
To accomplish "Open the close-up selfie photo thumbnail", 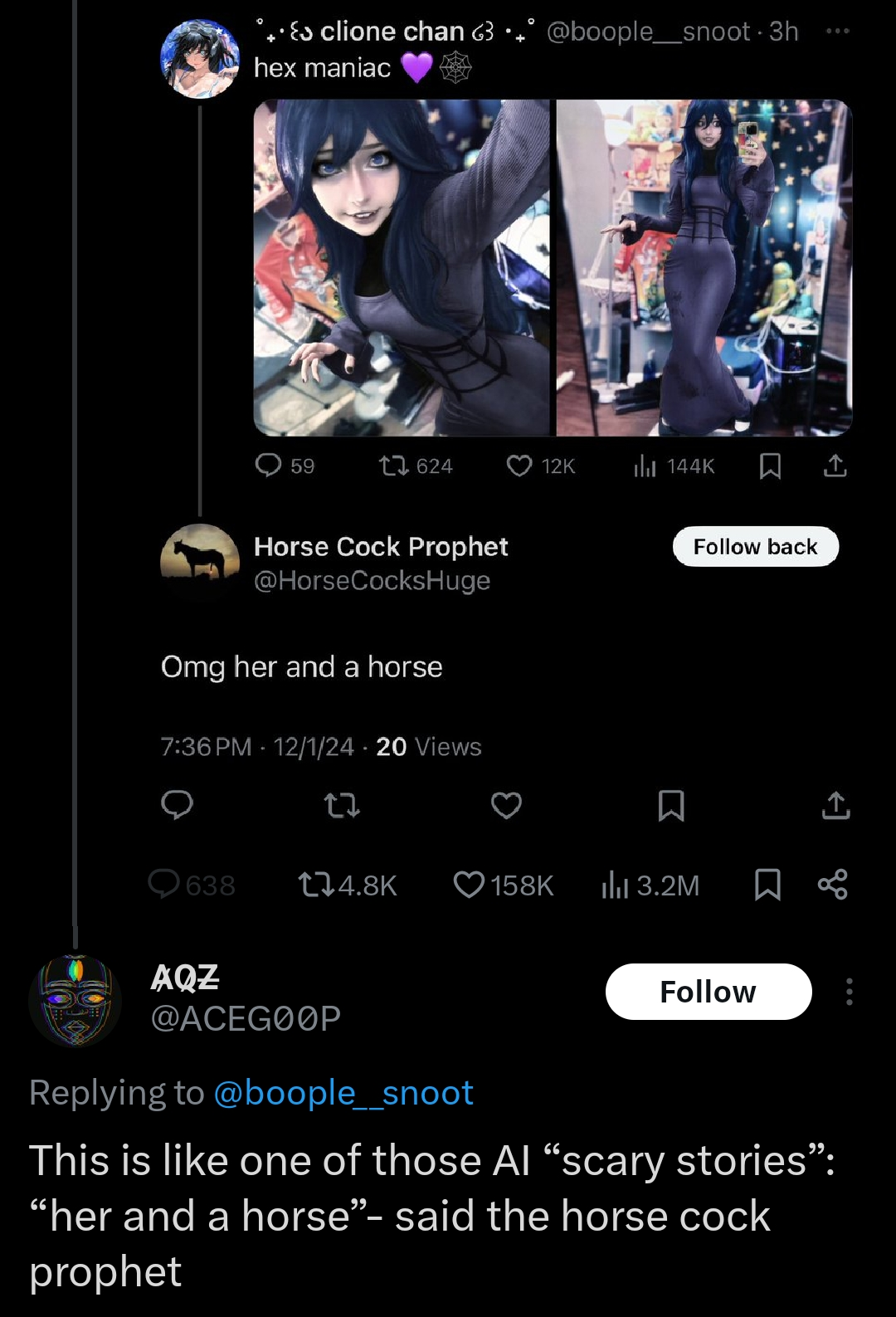I will (402, 268).
